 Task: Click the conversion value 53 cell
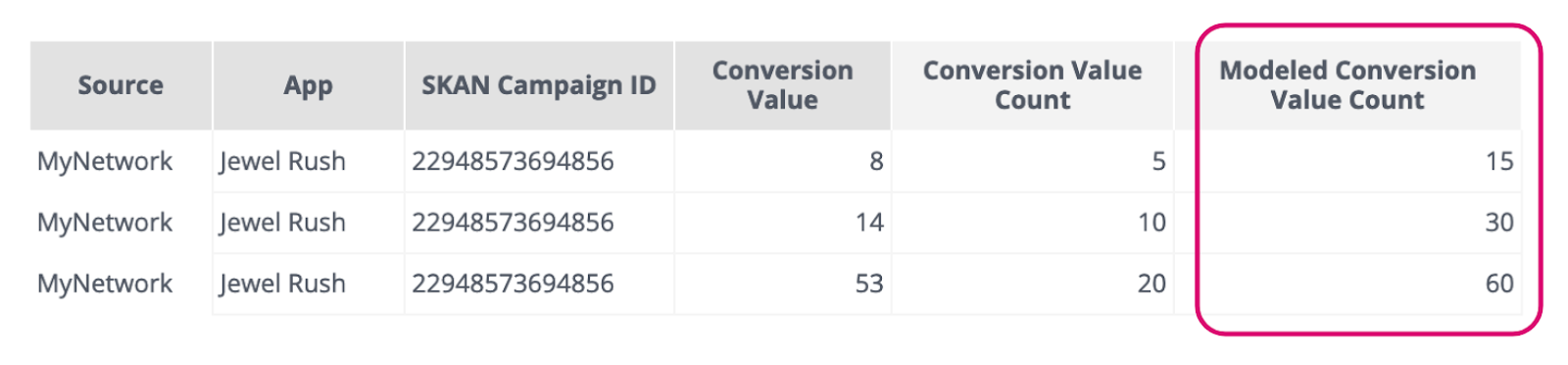[x=782, y=284]
